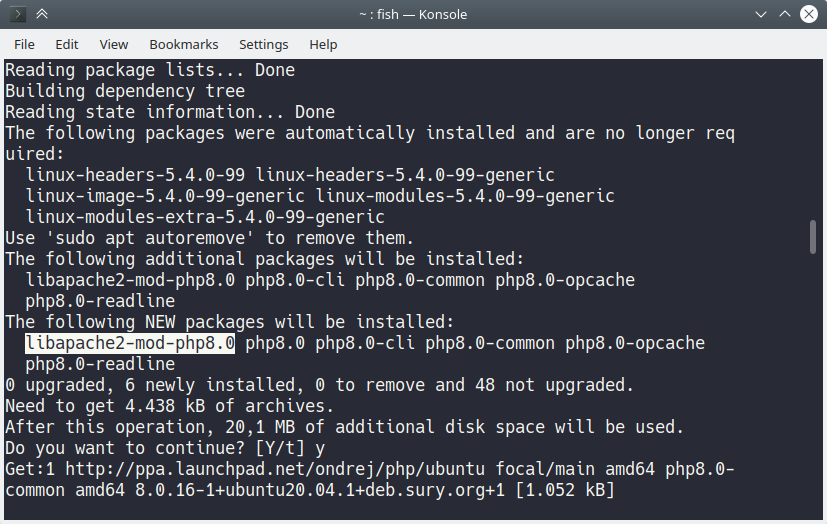This screenshot has width=827, height=524.
Task: Minimize the Konsole window
Action: pos(761,14)
